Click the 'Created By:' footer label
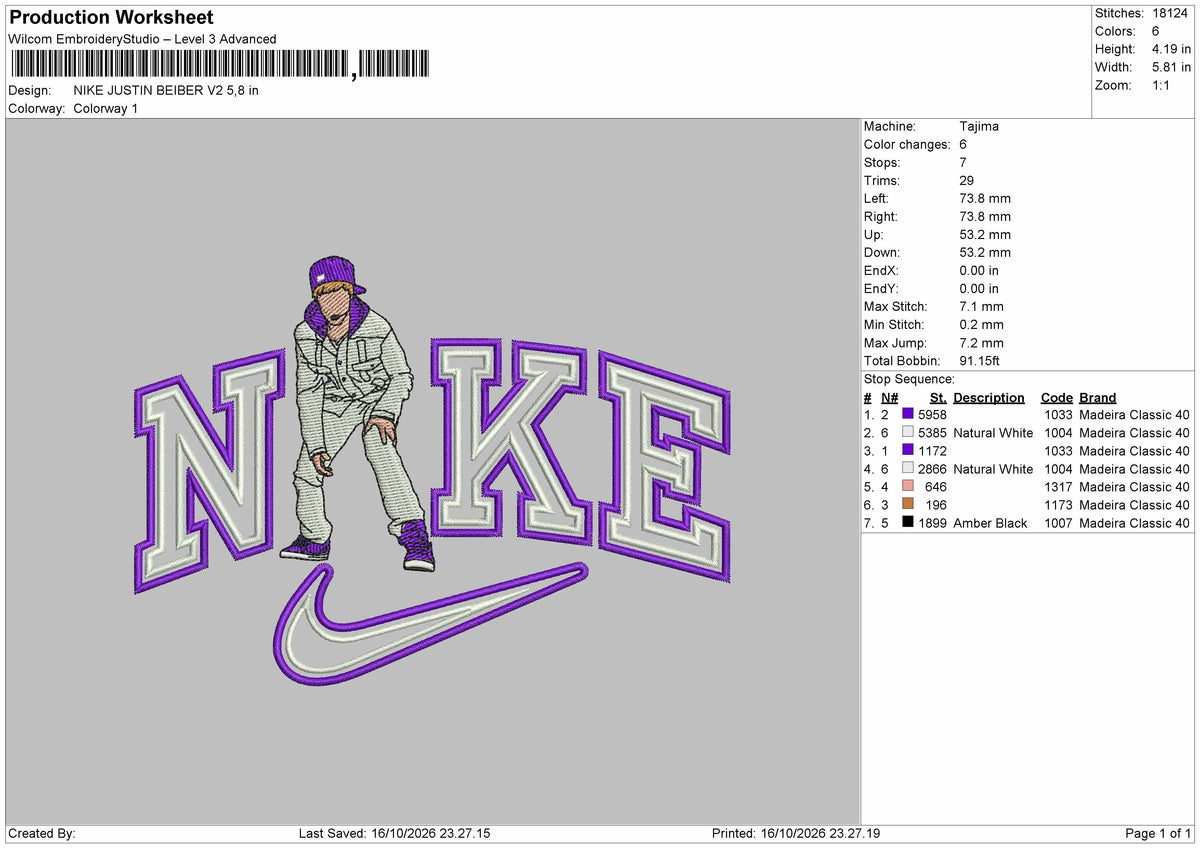The height and width of the screenshot is (848, 1200). 42,833
